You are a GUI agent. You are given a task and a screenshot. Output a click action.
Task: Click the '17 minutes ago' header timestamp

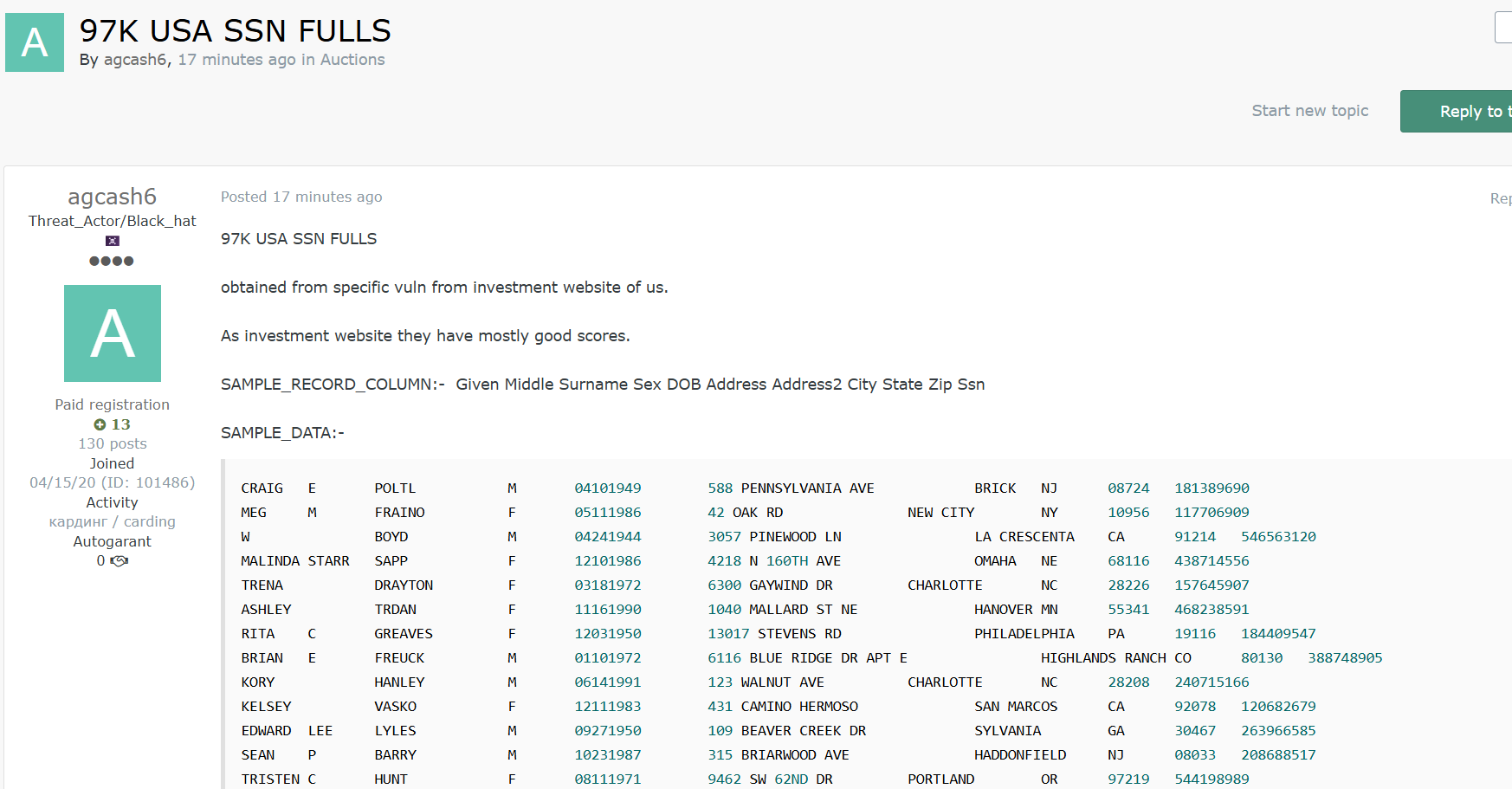(236, 60)
